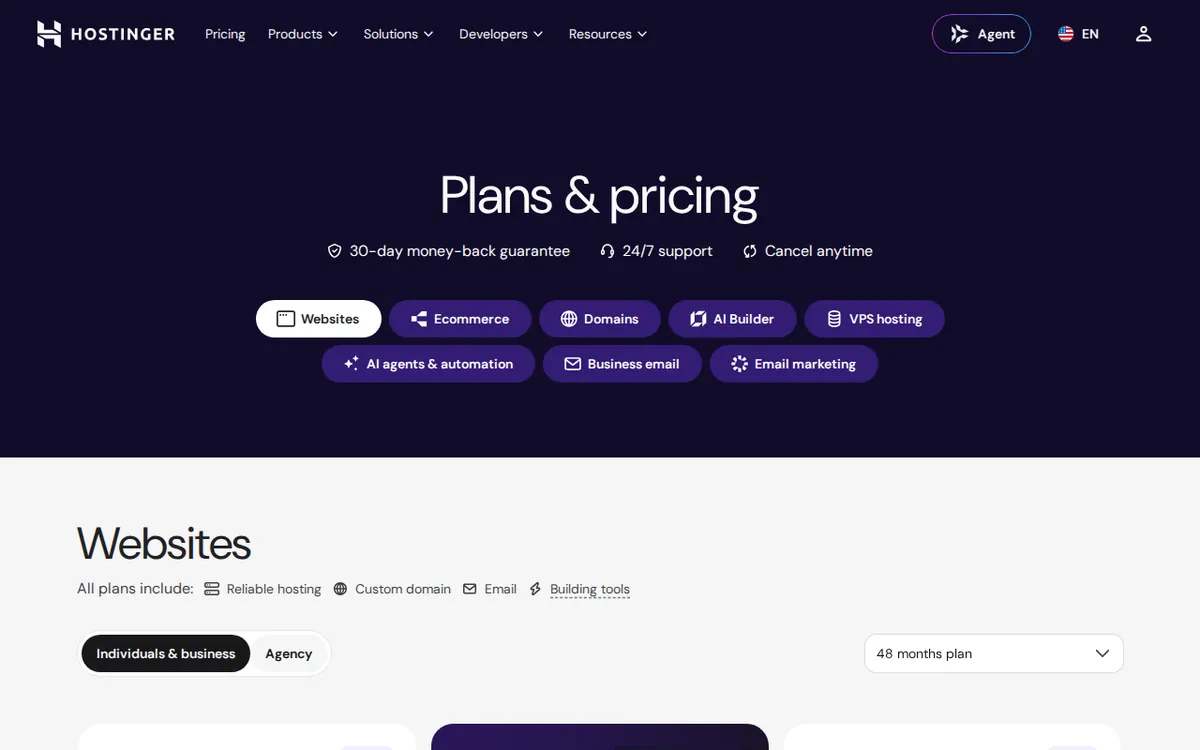Click the Building tools link
This screenshot has height=750, width=1200.
tap(590, 589)
